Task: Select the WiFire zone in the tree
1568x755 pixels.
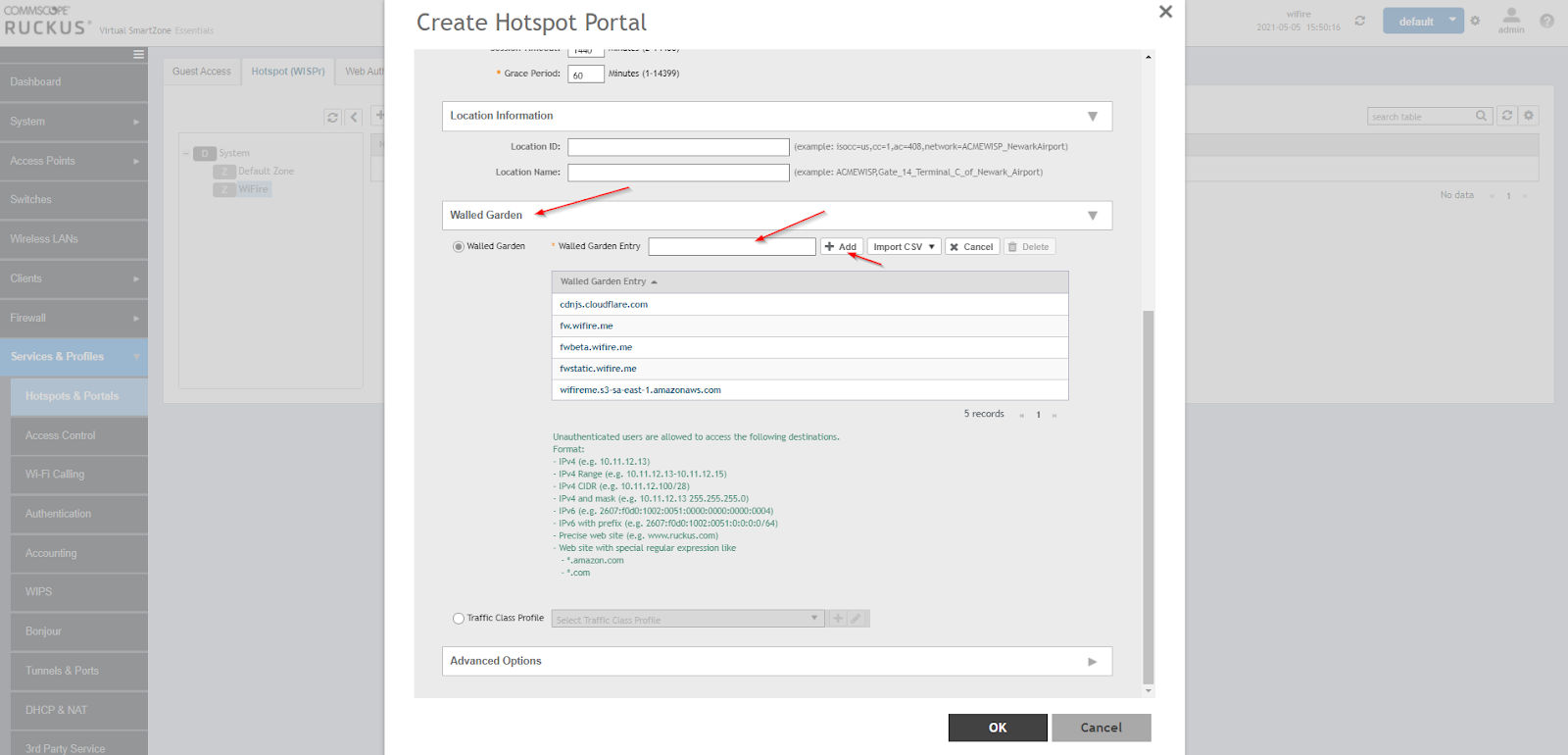Action: tap(253, 189)
